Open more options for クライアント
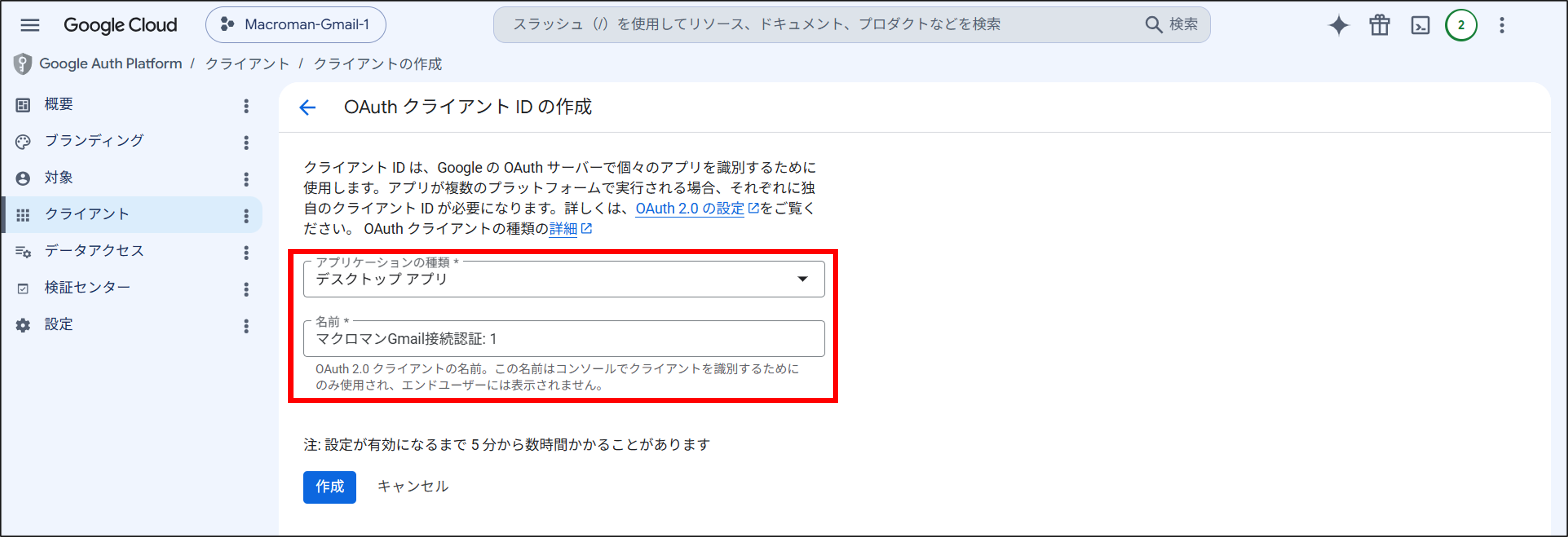 click(x=246, y=215)
